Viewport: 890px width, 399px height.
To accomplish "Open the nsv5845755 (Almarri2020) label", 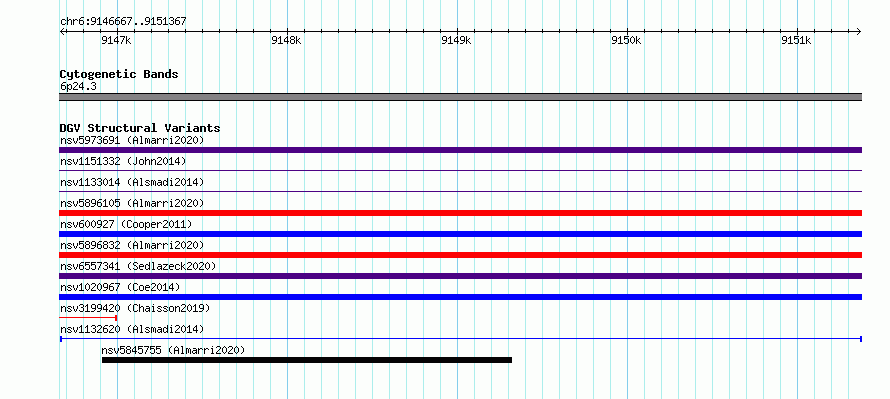I will 173,350.
